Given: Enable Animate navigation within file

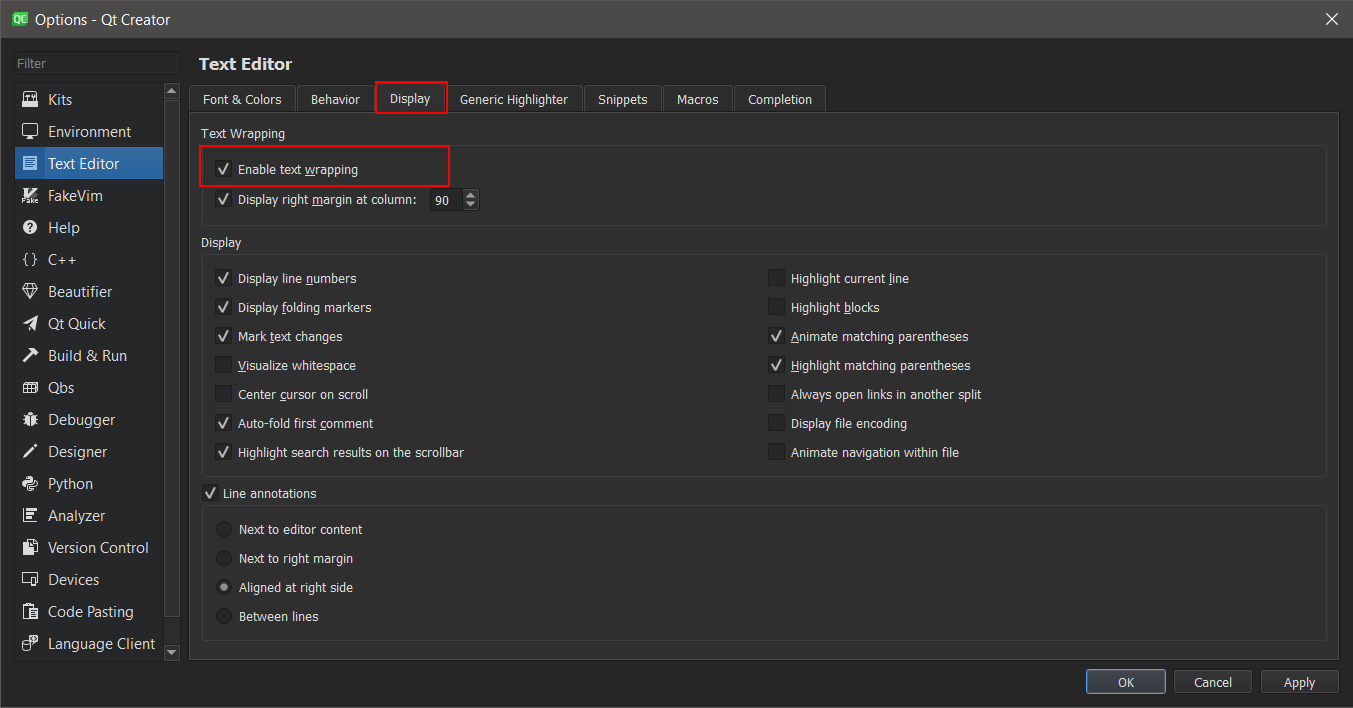Looking at the screenshot, I should [x=777, y=453].
